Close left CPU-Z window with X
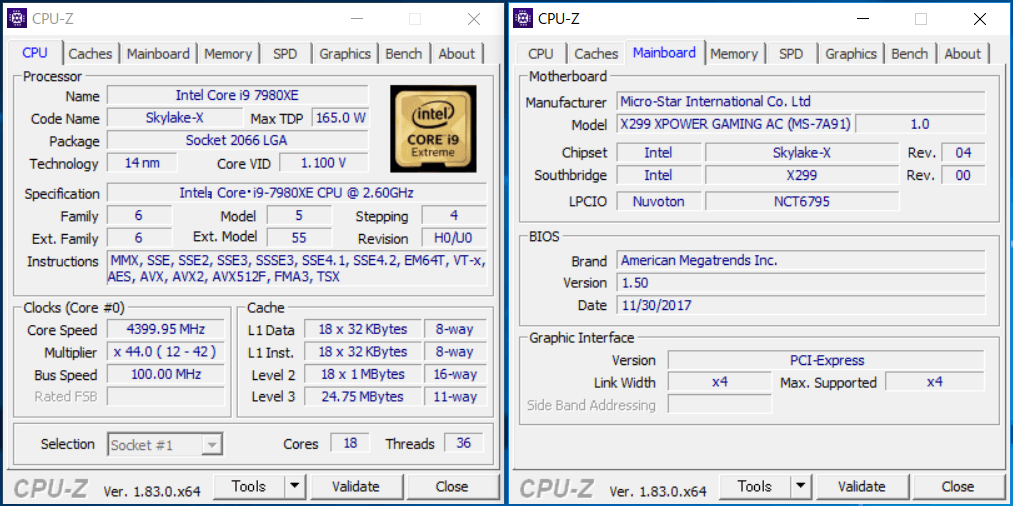 click(x=474, y=19)
